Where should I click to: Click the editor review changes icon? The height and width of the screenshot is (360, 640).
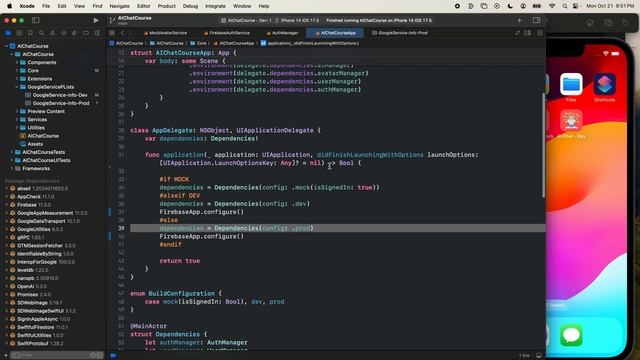(518, 33)
